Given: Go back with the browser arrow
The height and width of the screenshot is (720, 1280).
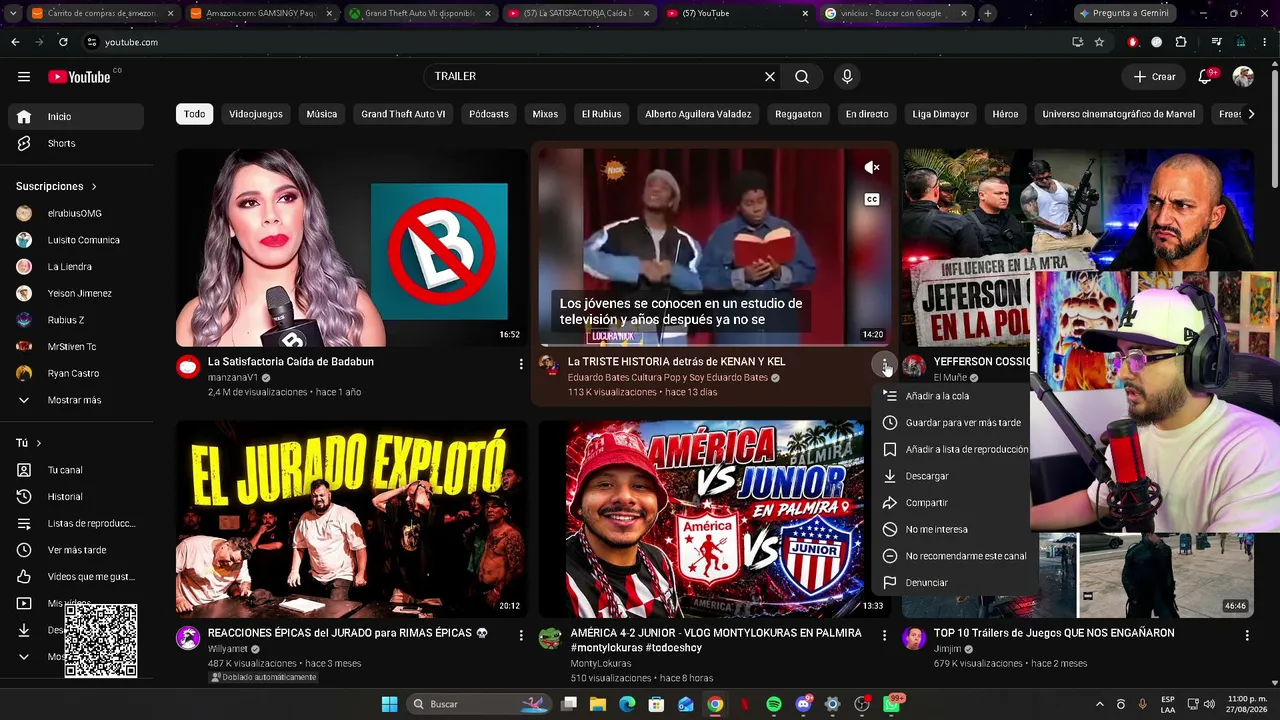Looking at the screenshot, I should 15,42.
